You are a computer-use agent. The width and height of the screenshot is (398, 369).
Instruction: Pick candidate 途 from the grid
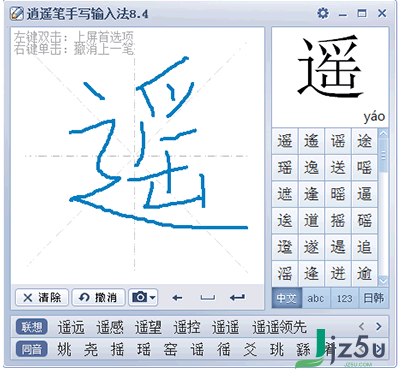click(x=364, y=141)
